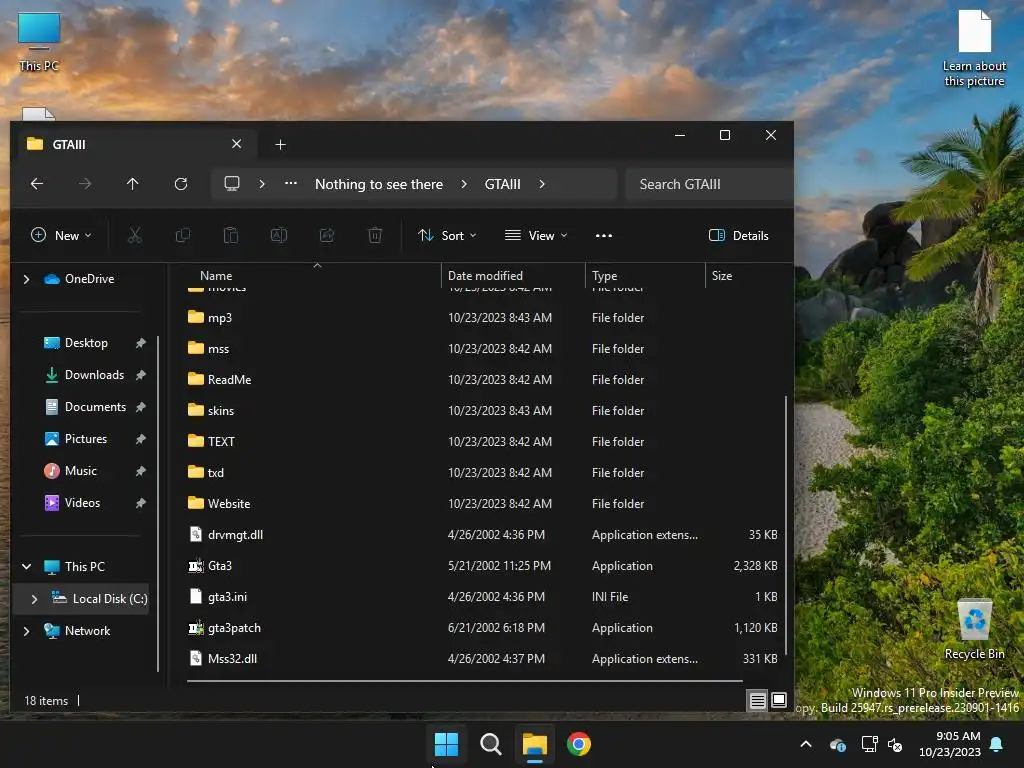The image size is (1024, 768).
Task: Select the Mss32.dll file
Action: coord(483,659)
